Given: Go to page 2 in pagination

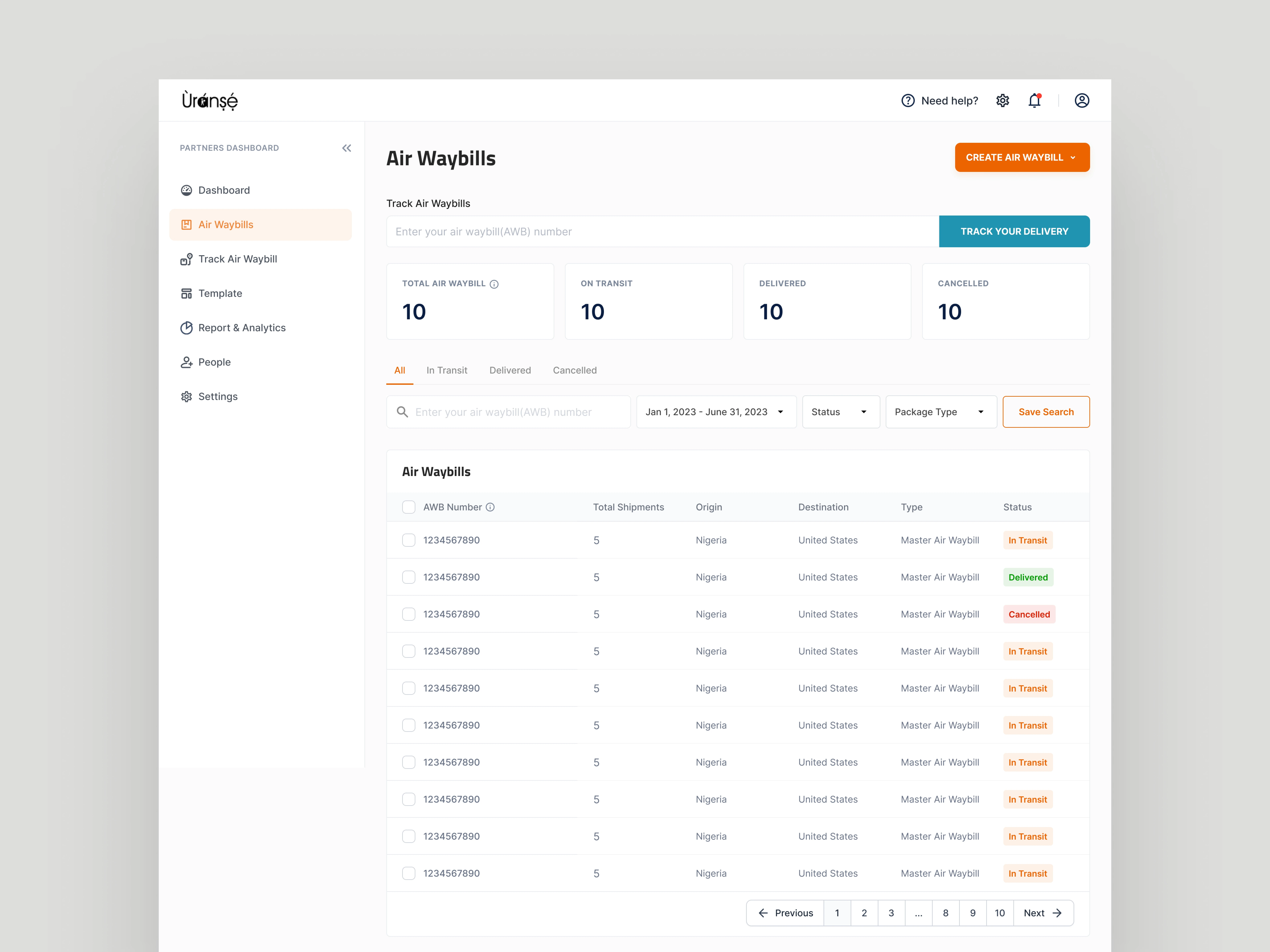Looking at the screenshot, I should point(864,913).
